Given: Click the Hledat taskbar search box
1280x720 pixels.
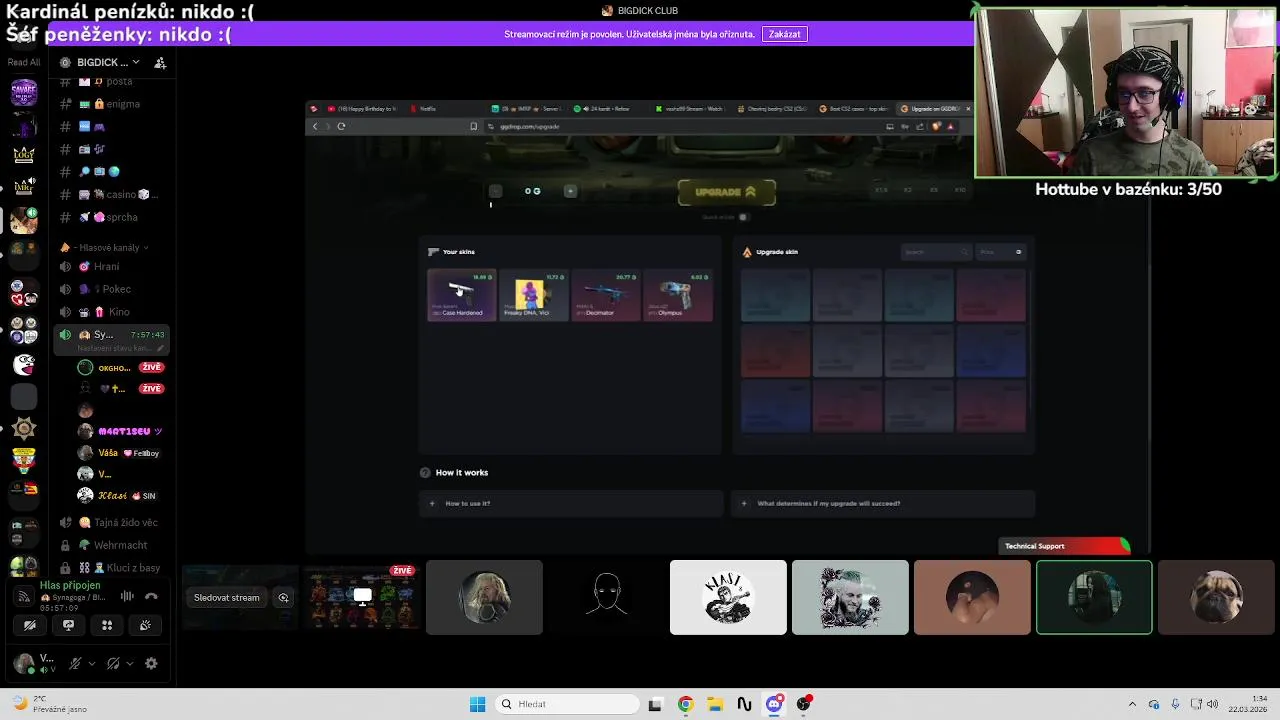Looking at the screenshot, I should click(567, 704).
